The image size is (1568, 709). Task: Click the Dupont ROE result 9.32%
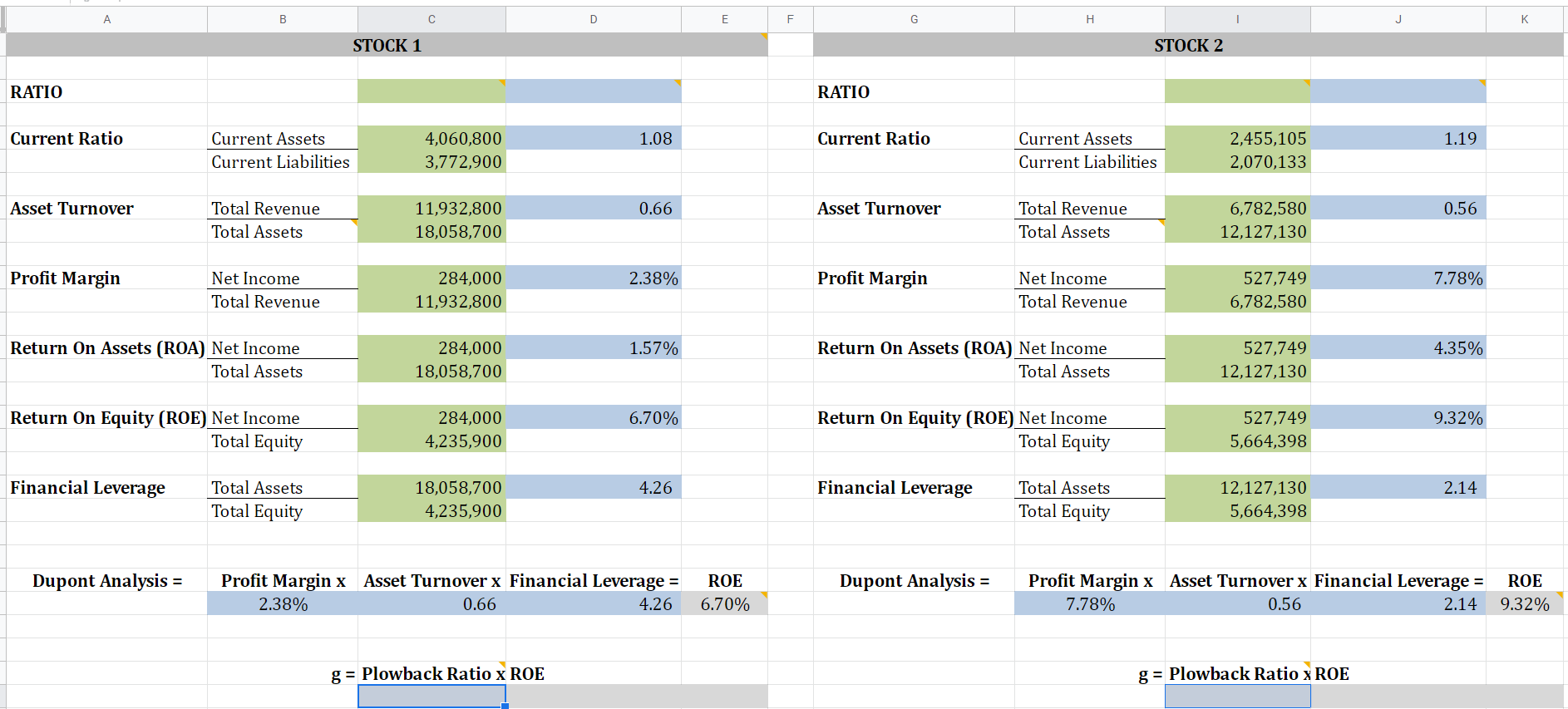click(1525, 603)
